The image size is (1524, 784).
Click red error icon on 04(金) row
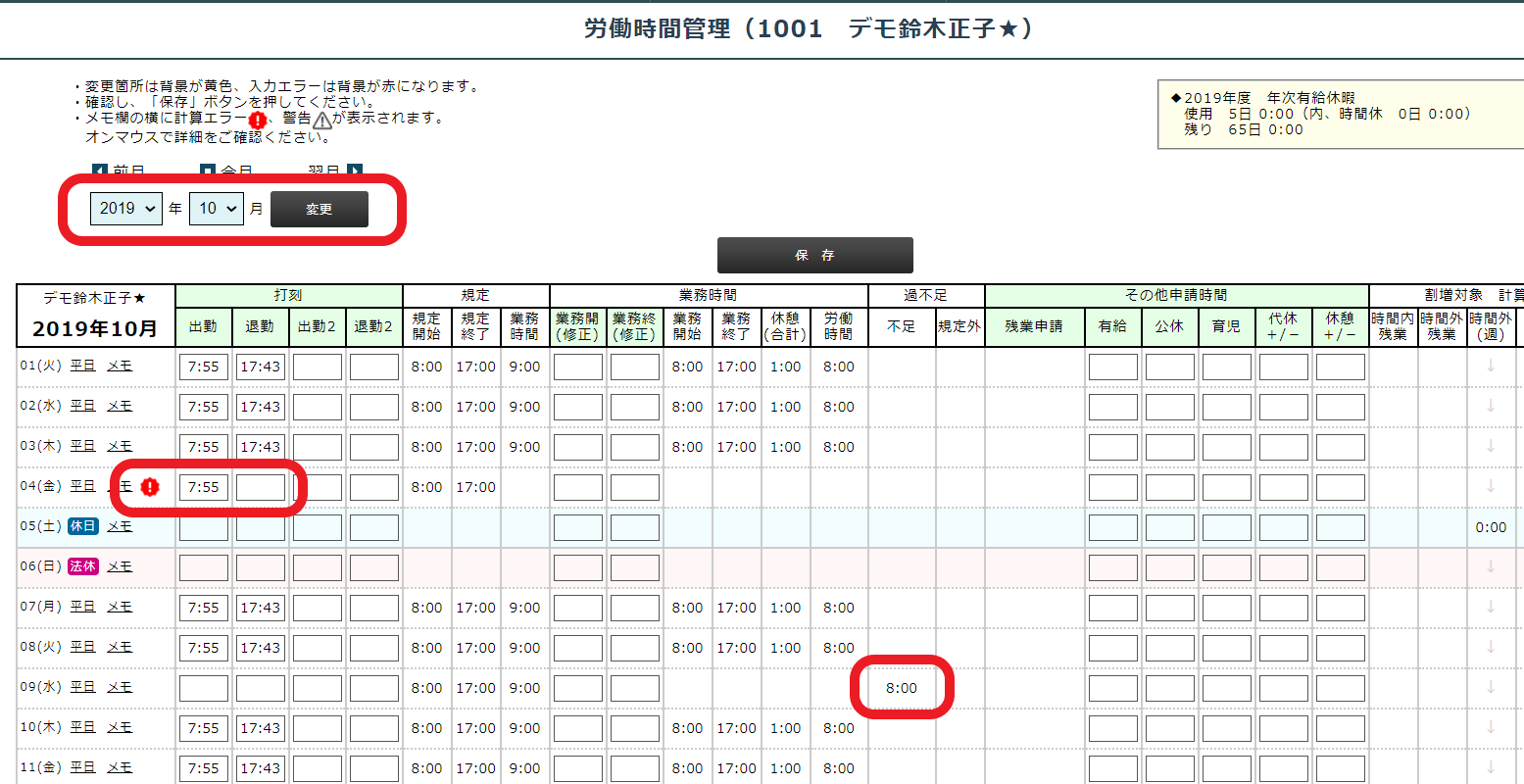149,486
